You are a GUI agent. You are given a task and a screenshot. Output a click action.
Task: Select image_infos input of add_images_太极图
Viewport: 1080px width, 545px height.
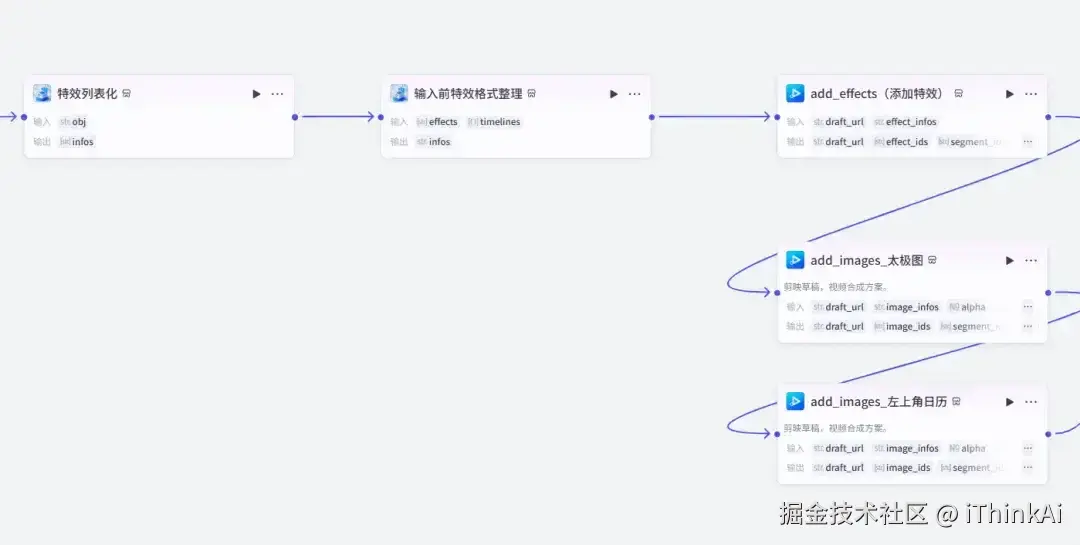(x=906, y=307)
